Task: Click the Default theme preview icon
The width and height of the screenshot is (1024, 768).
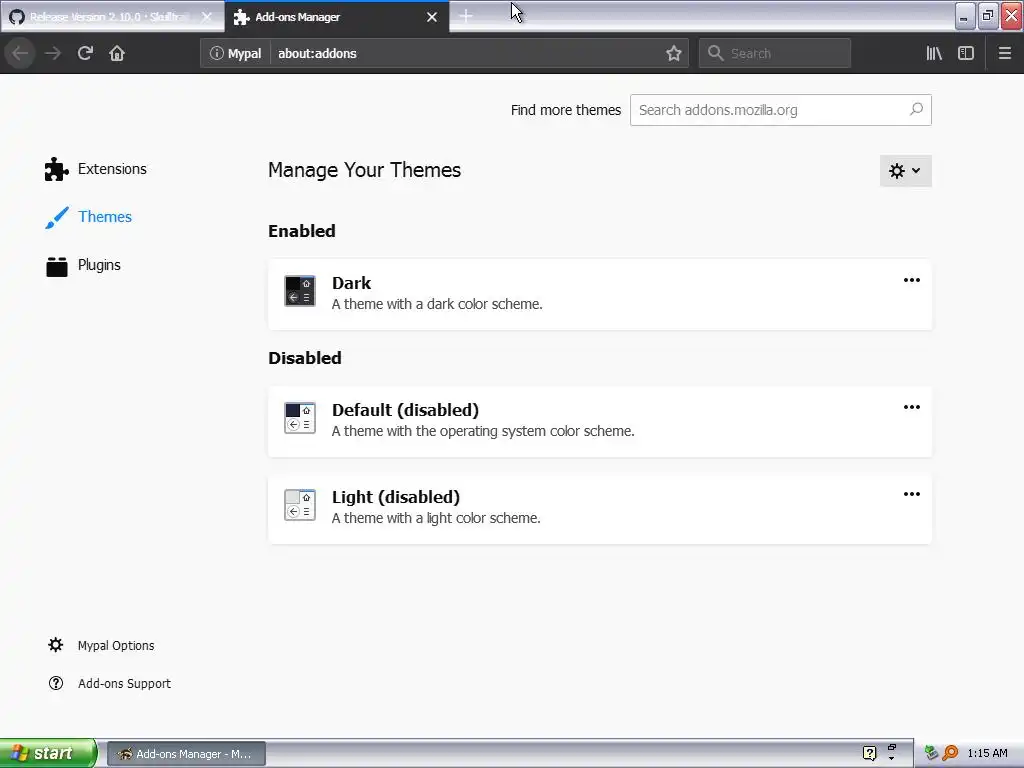Action: click(x=300, y=418)
